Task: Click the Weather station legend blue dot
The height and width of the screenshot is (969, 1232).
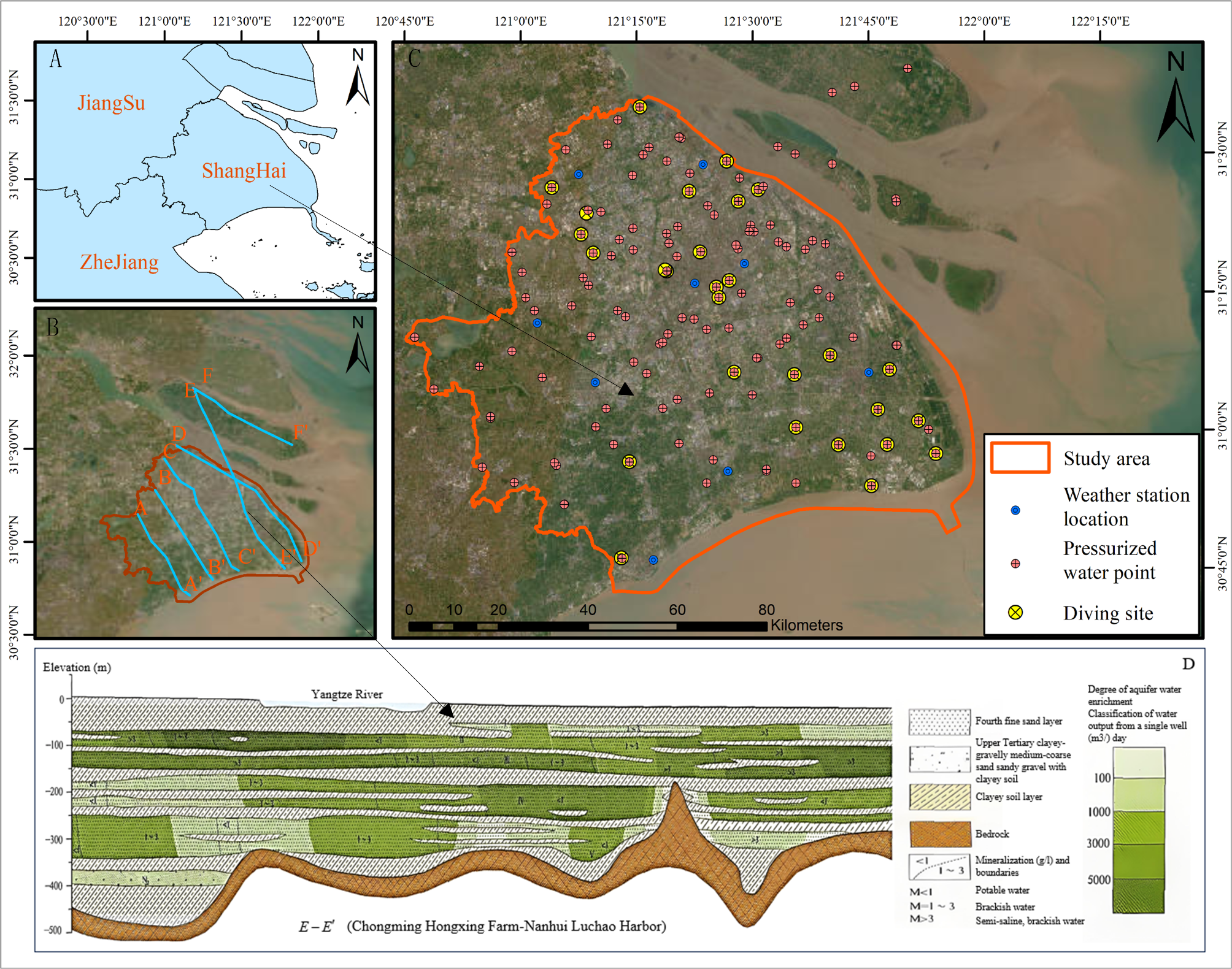Action: point(1015,510)
